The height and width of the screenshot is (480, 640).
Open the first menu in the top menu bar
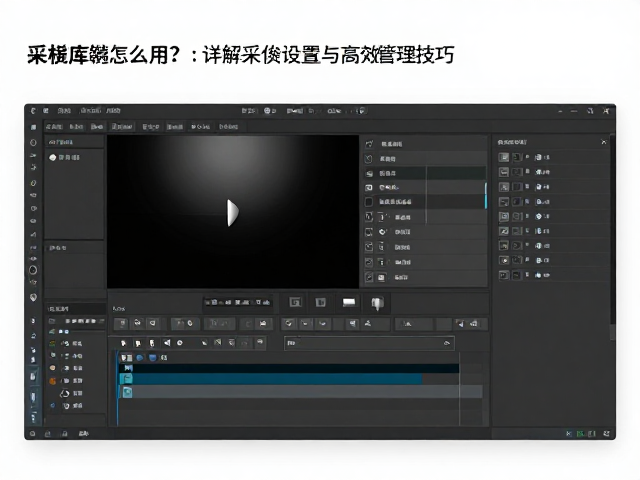64,111
